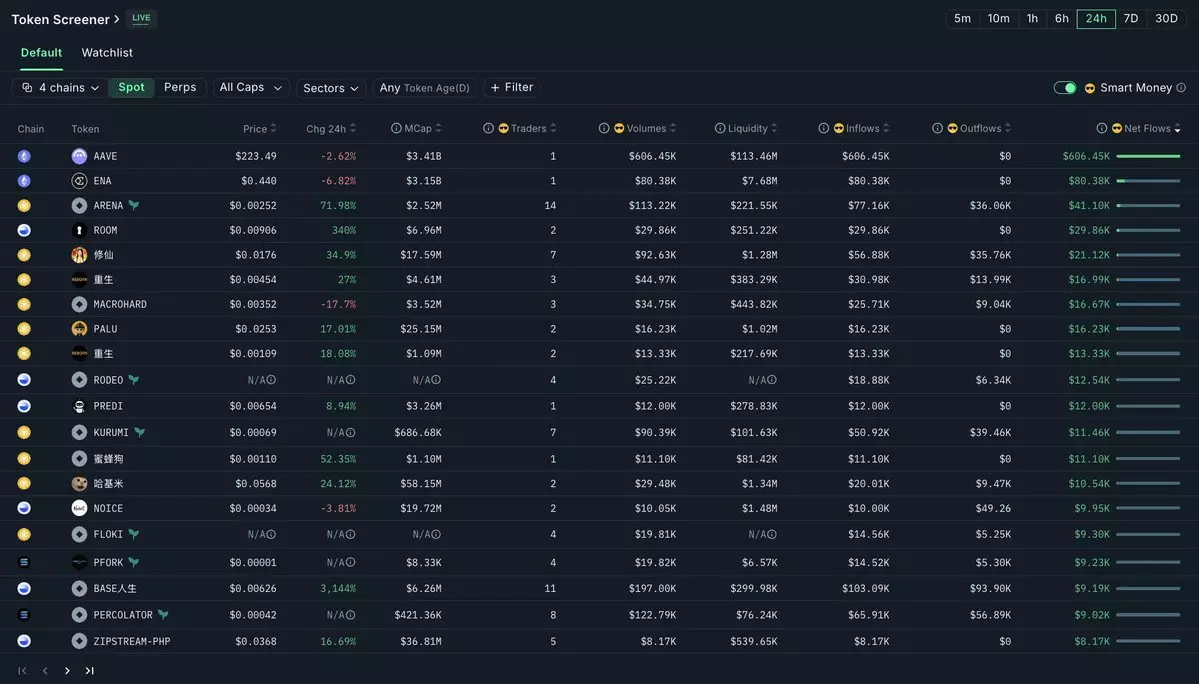Go to the next page arrow

(67, 670)
